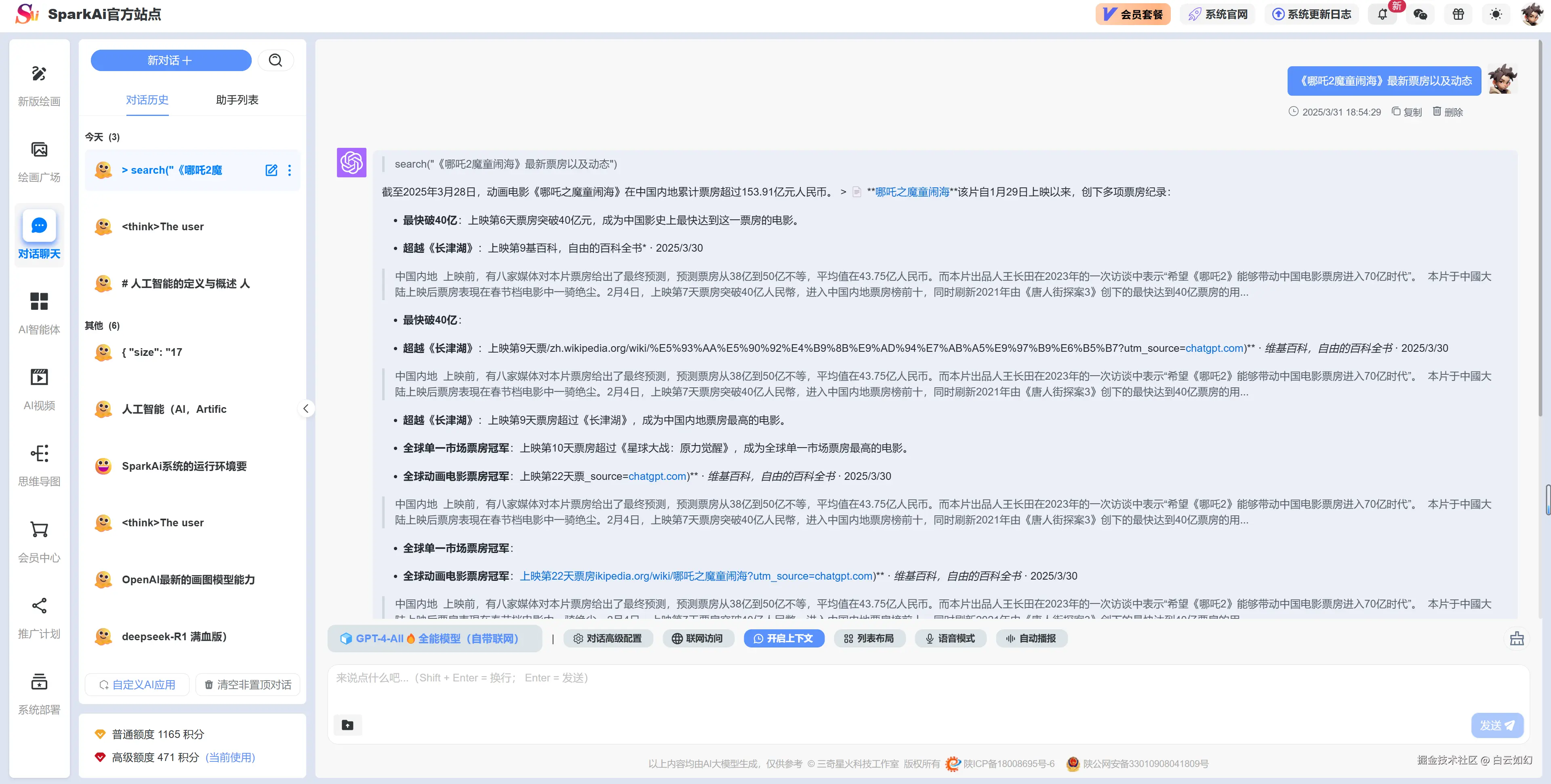The image size is (1551, 784).
Task: Toggle the theme brightness icon
Action: coord(1496,13)
